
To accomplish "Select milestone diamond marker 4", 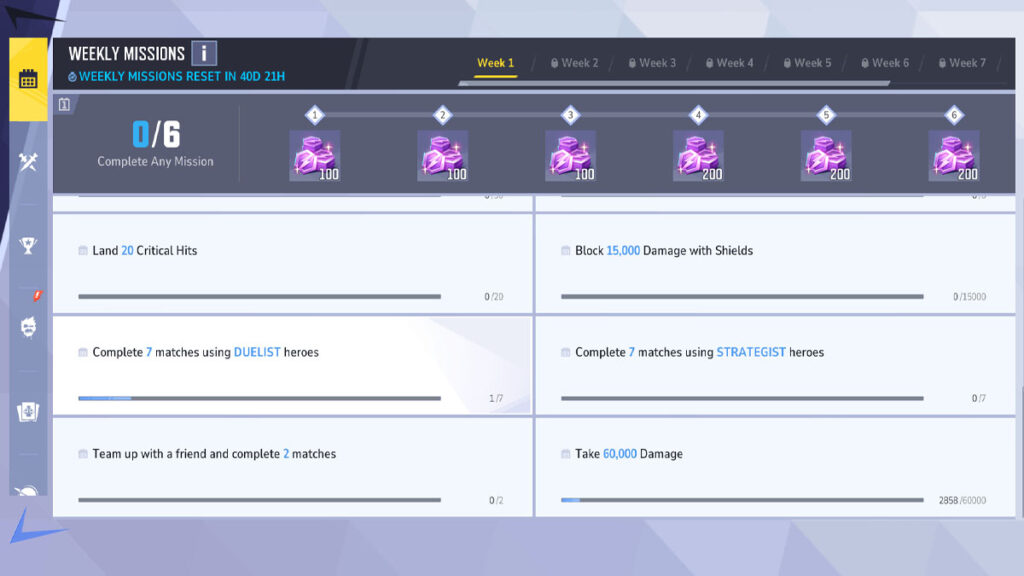I will (x=698, y=115).
